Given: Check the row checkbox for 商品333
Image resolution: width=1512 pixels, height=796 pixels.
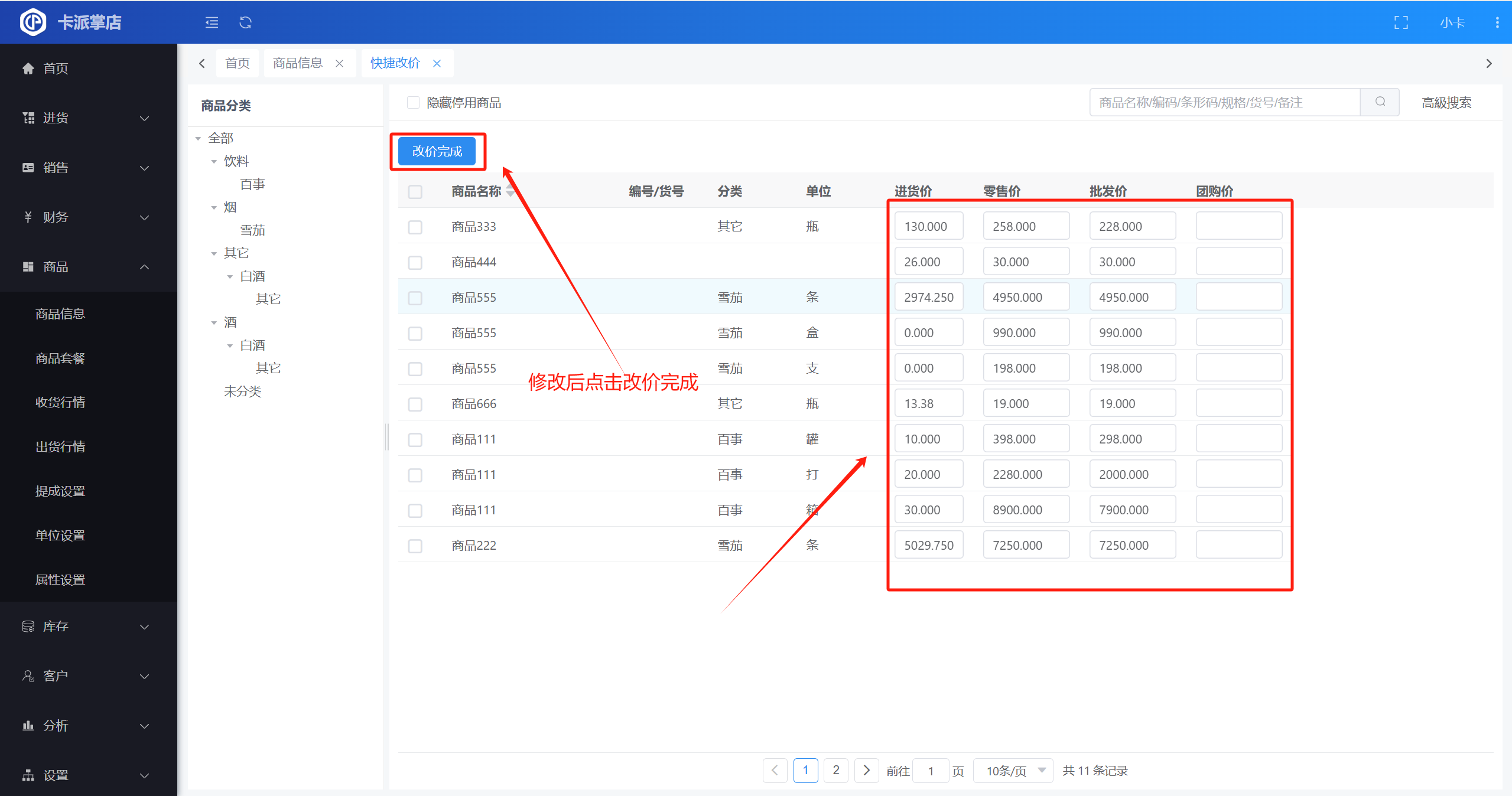Looking at the screenshot, I should coord(415,227).
